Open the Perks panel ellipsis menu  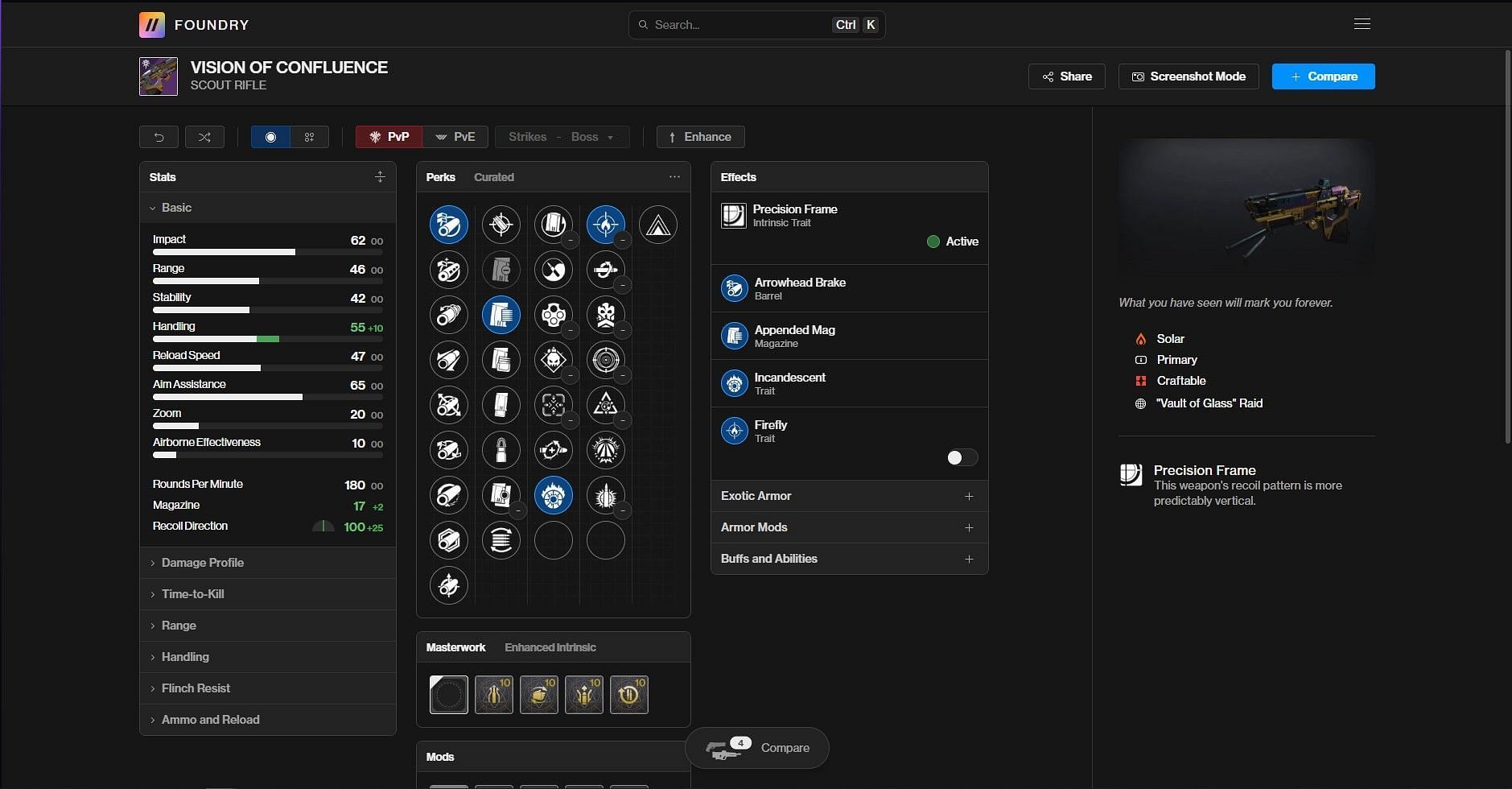click(x=674, y=177)
